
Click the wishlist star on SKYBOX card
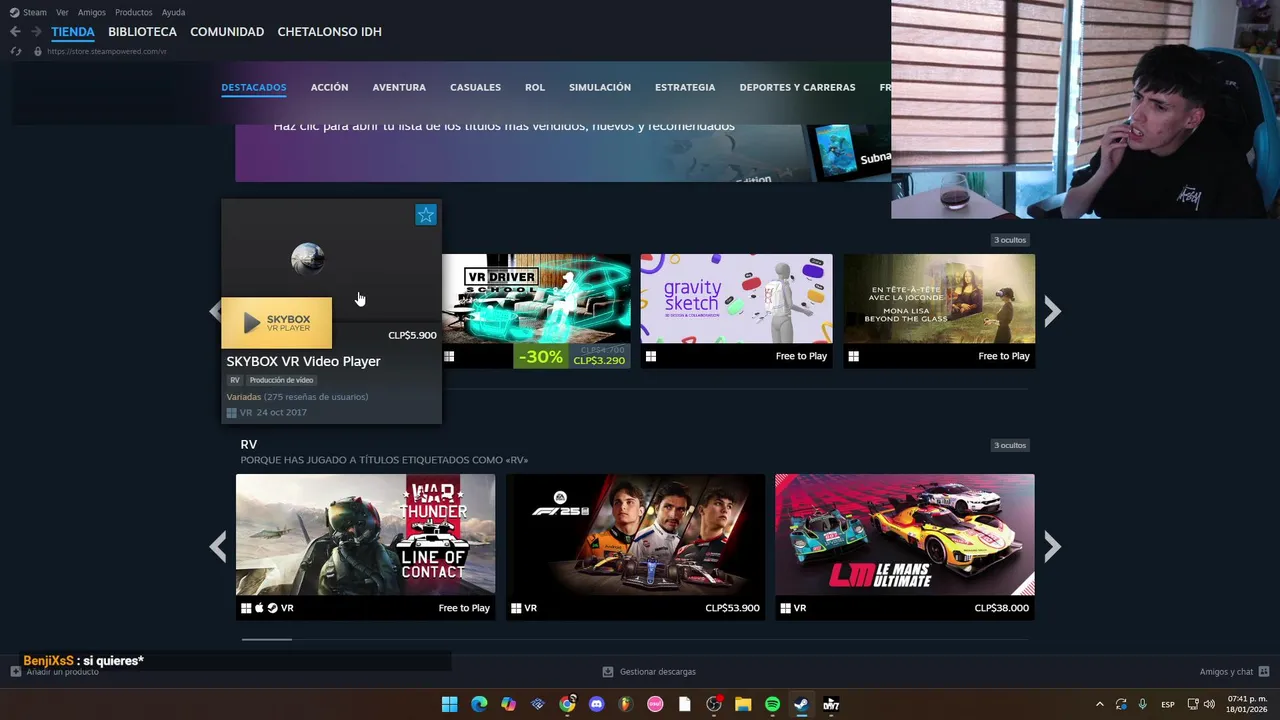tap(426, 215)
